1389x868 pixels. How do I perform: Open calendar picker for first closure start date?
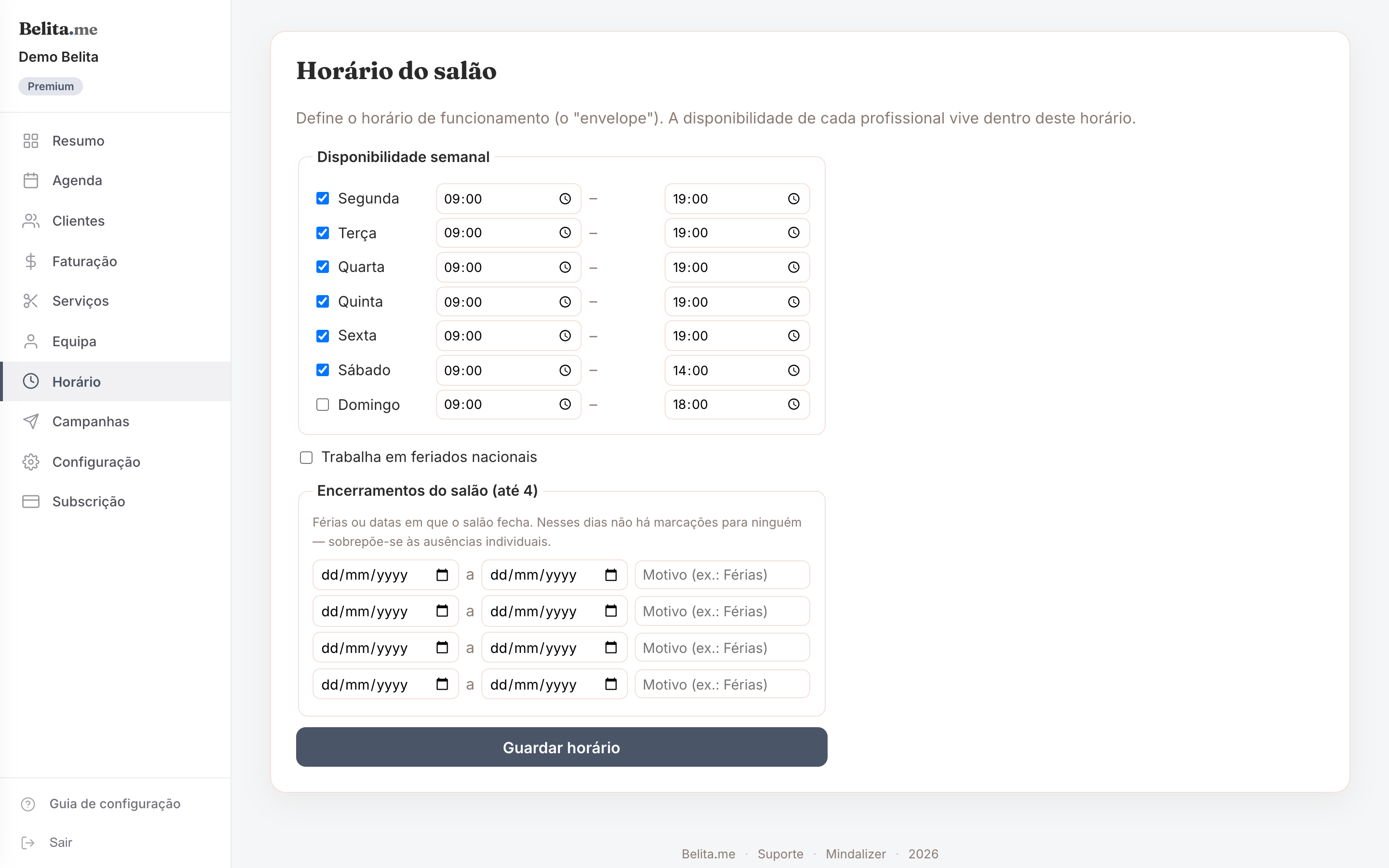pos(442,575)
